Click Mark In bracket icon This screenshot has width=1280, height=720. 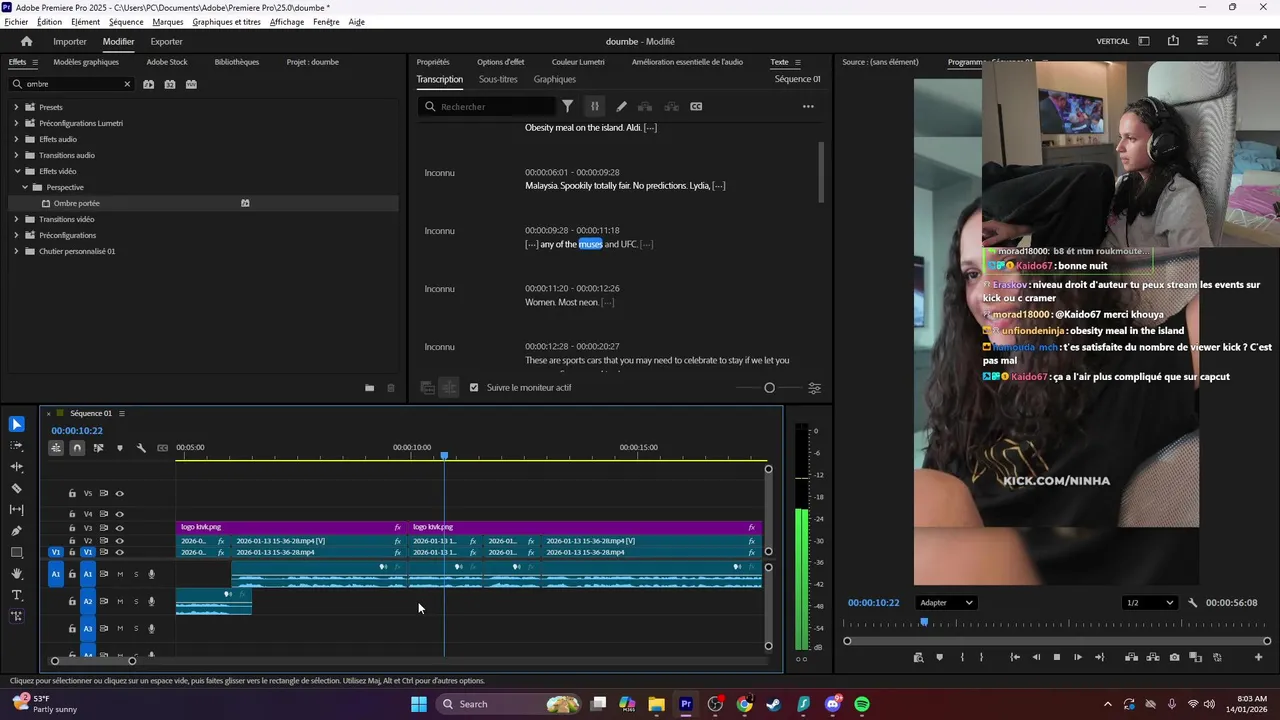click(x=962, y=657)
